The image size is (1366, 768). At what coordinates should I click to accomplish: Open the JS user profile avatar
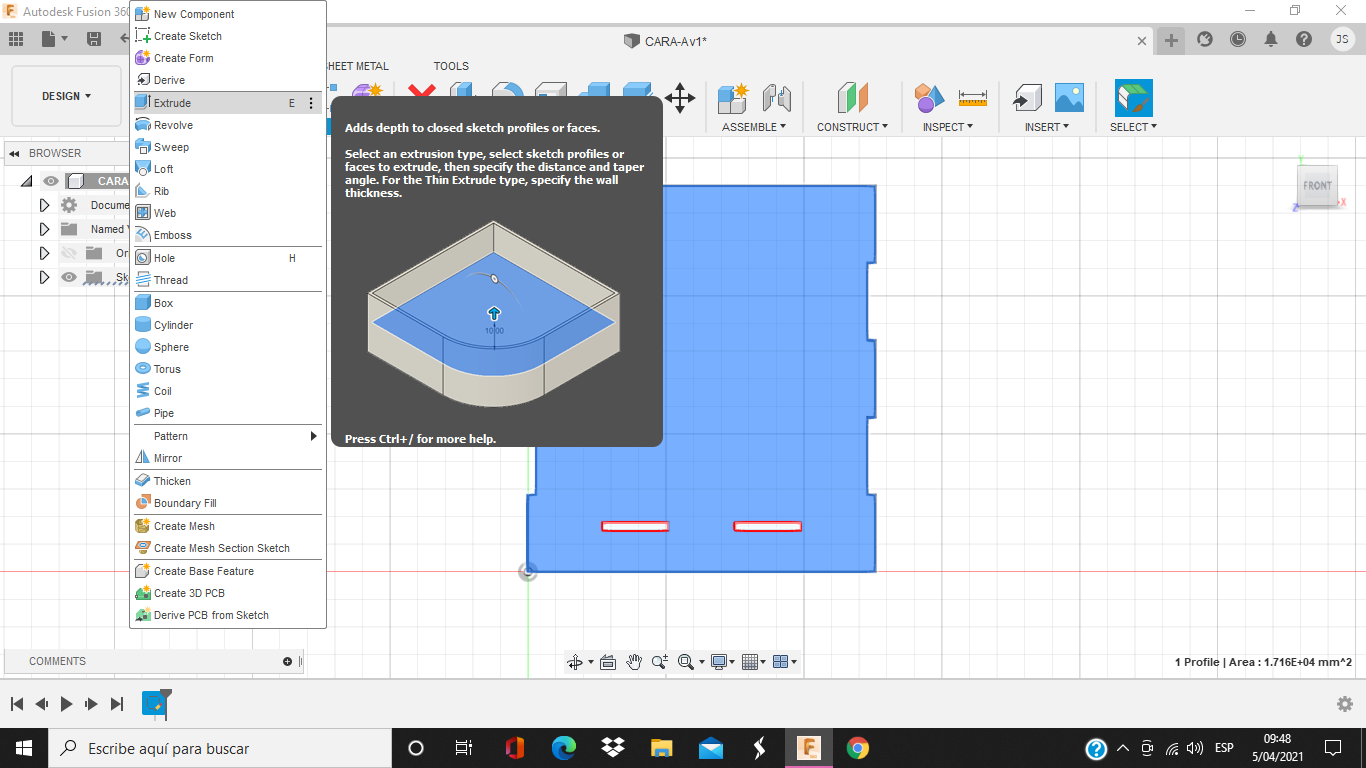1343,39
